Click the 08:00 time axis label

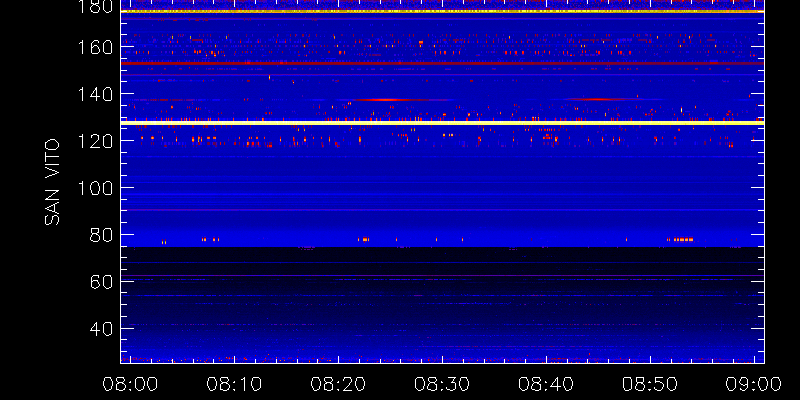pyautogui.click(x=130, y=384)
